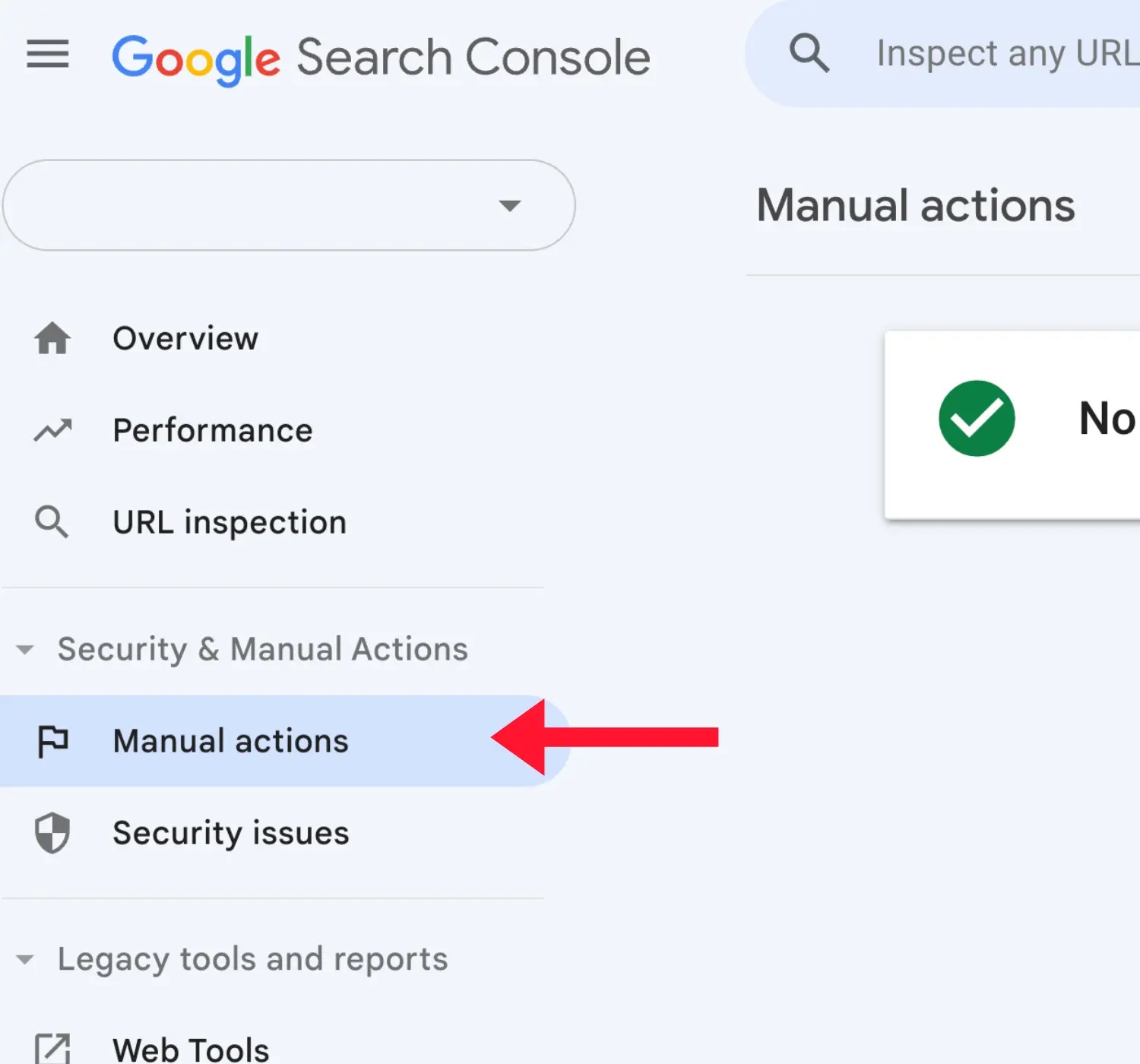Open the navigation hamburger menu
Viewport: 1140px width, 1064px height.
[x=47, y=55]
